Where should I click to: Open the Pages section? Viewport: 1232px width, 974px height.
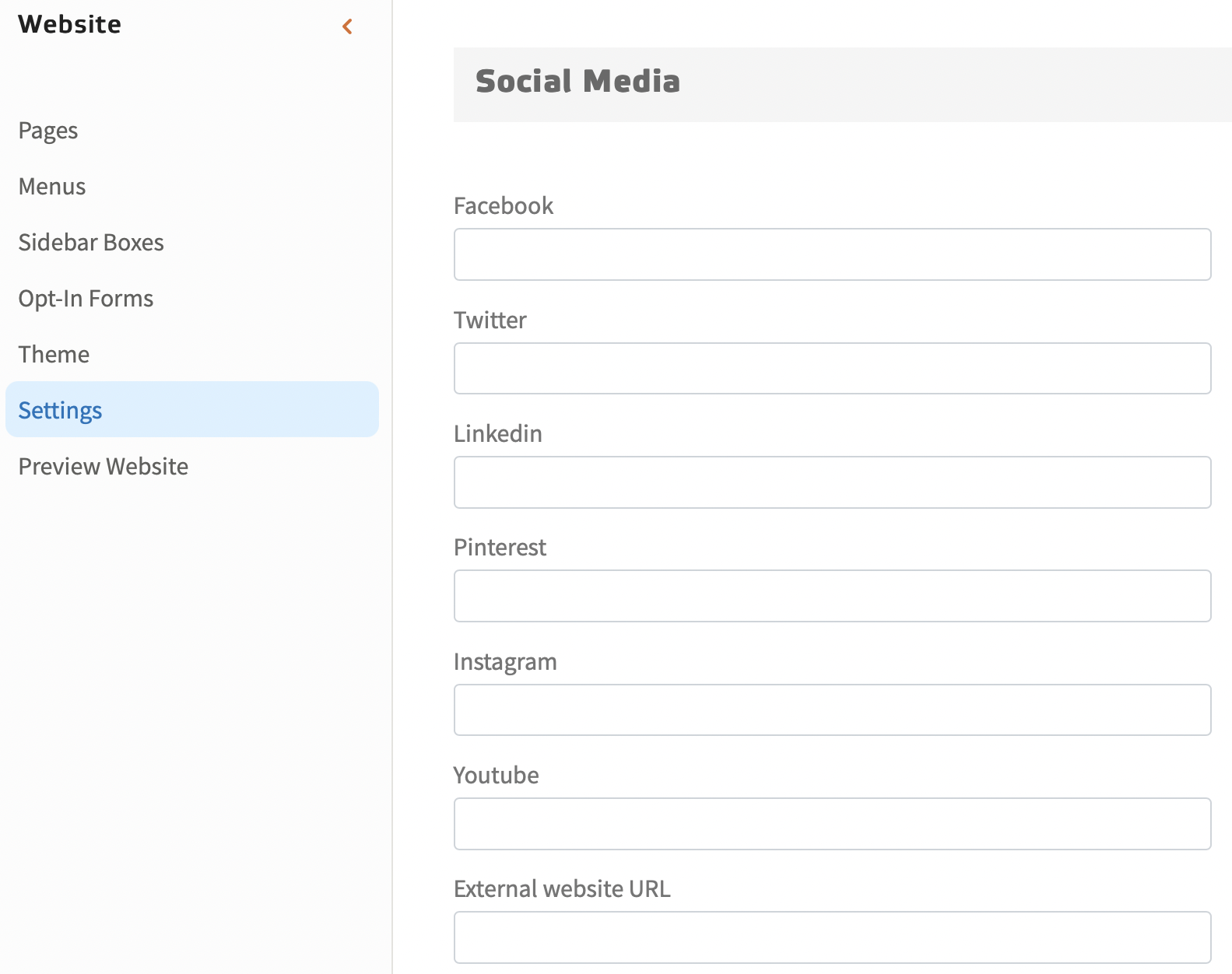[48, 131]
